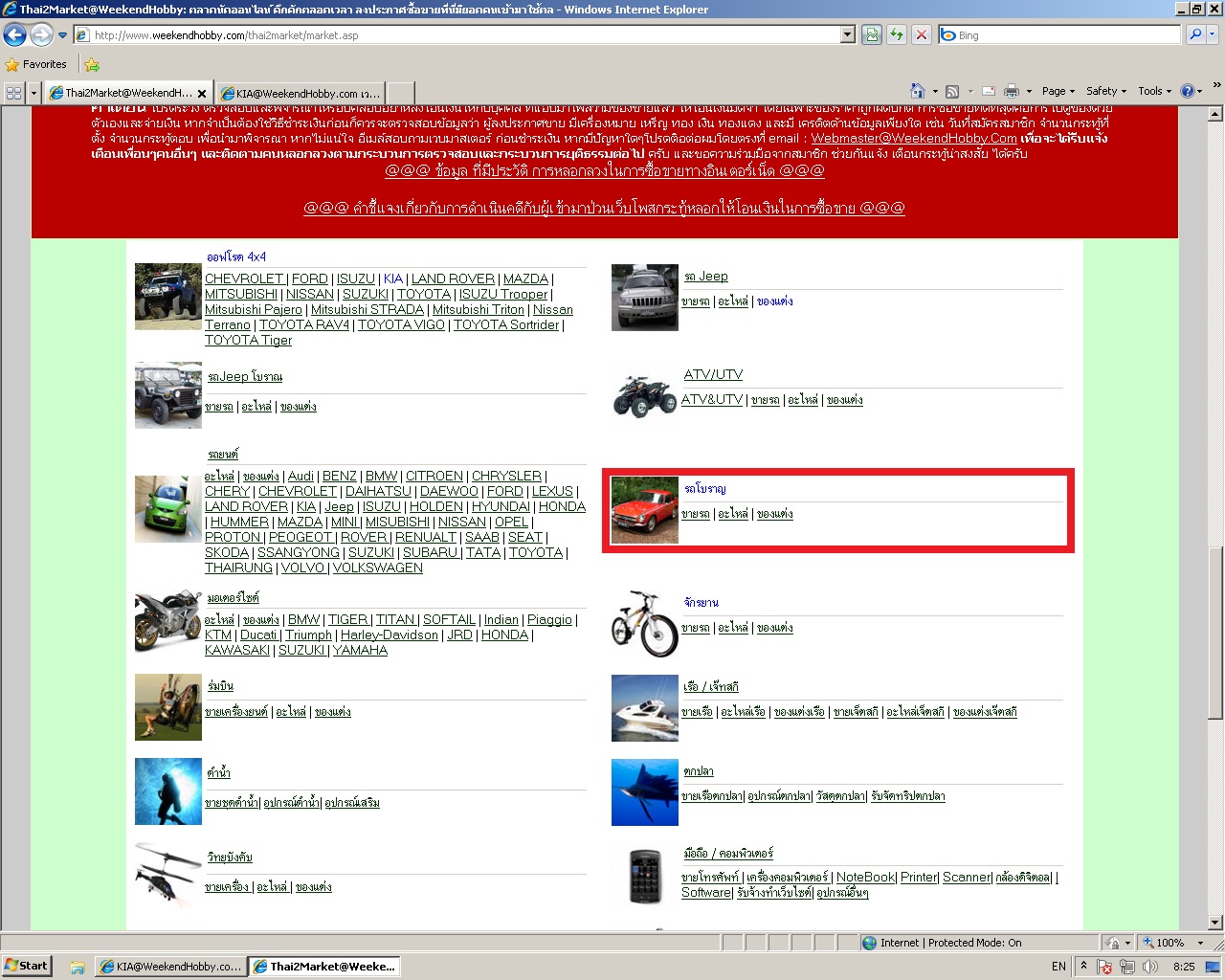Click the Quick Tabs grid icon
Image resolution: width=1225 pixels, height=980 pixels.
point(13,93)
